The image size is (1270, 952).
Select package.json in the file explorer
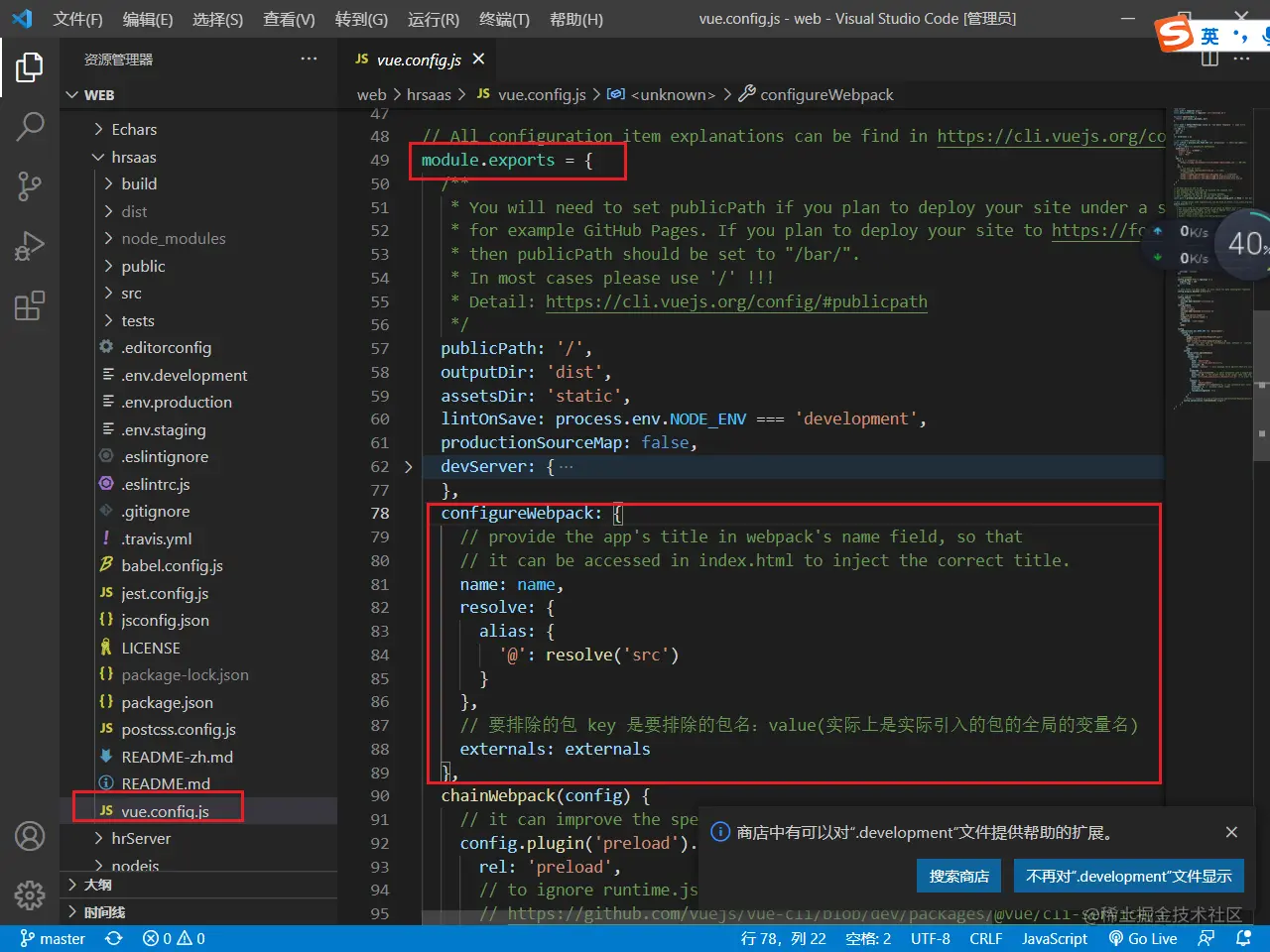(167, 702)
